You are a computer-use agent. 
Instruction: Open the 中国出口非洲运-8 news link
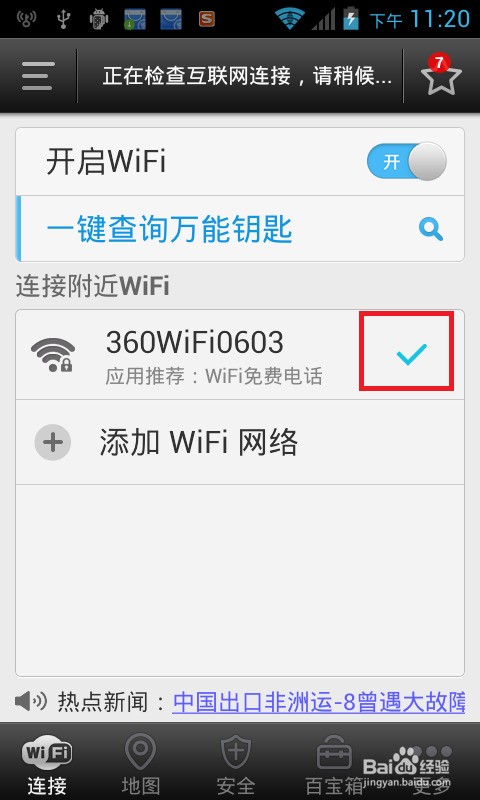[319, 702]
